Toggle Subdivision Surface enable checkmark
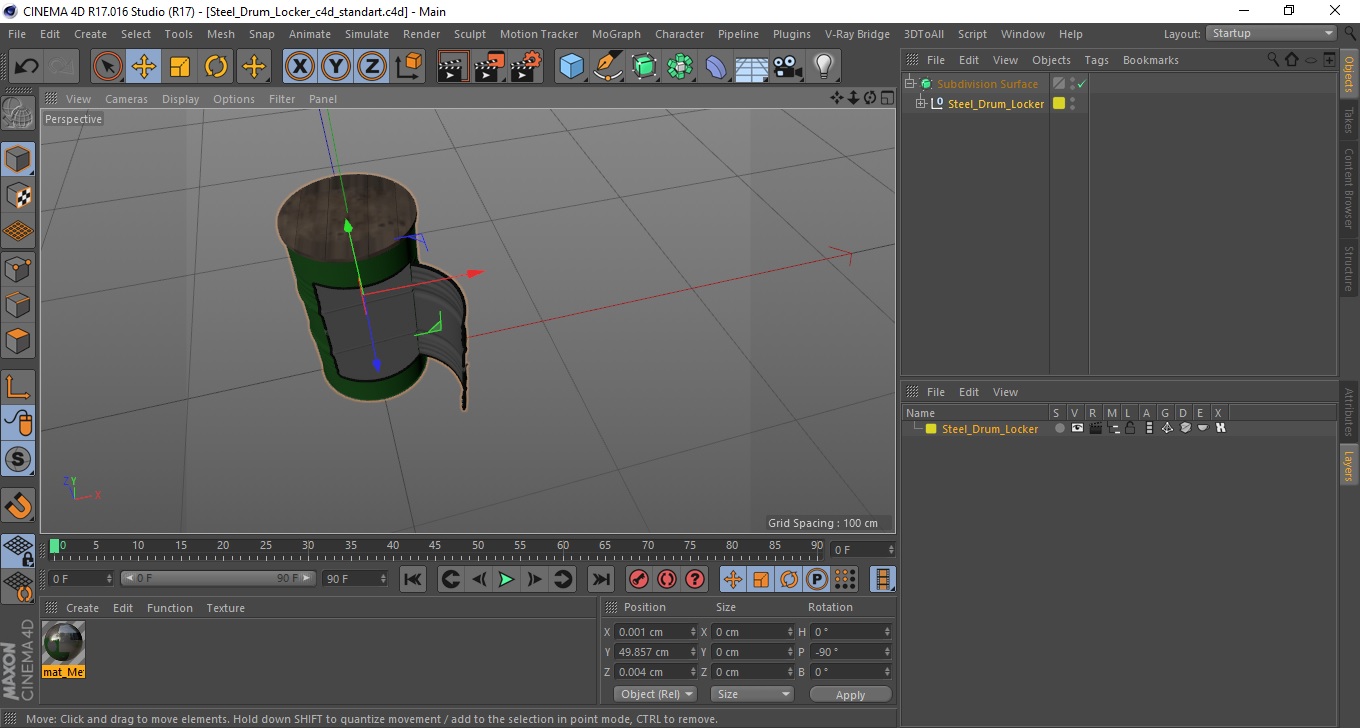The width and height of the screenshot is (1360, 728). [x=1081, y=84]
